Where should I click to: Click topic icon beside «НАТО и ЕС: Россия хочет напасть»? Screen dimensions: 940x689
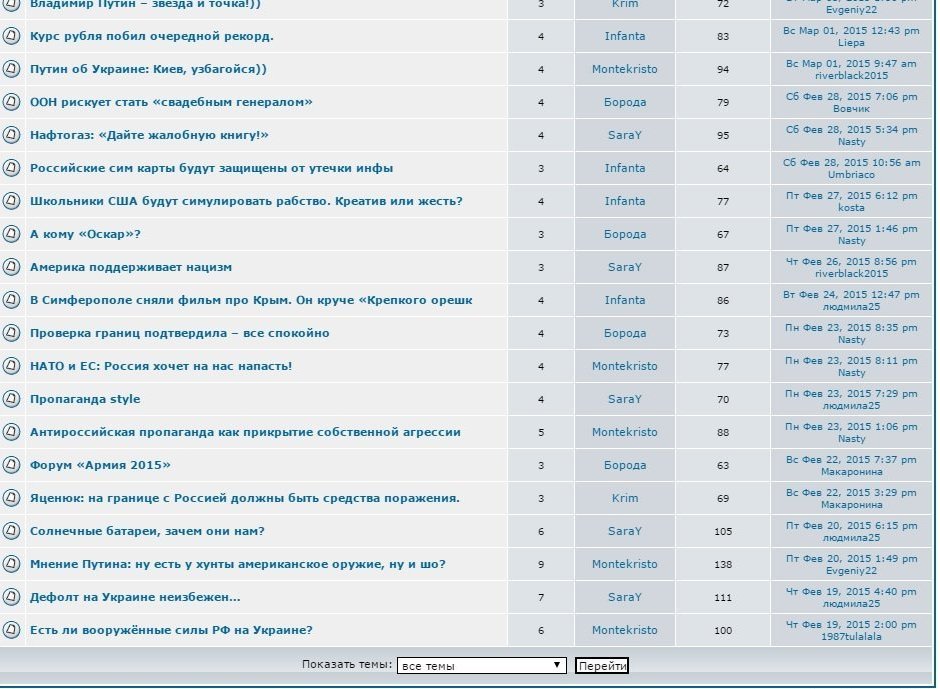(x=11, y=366)
